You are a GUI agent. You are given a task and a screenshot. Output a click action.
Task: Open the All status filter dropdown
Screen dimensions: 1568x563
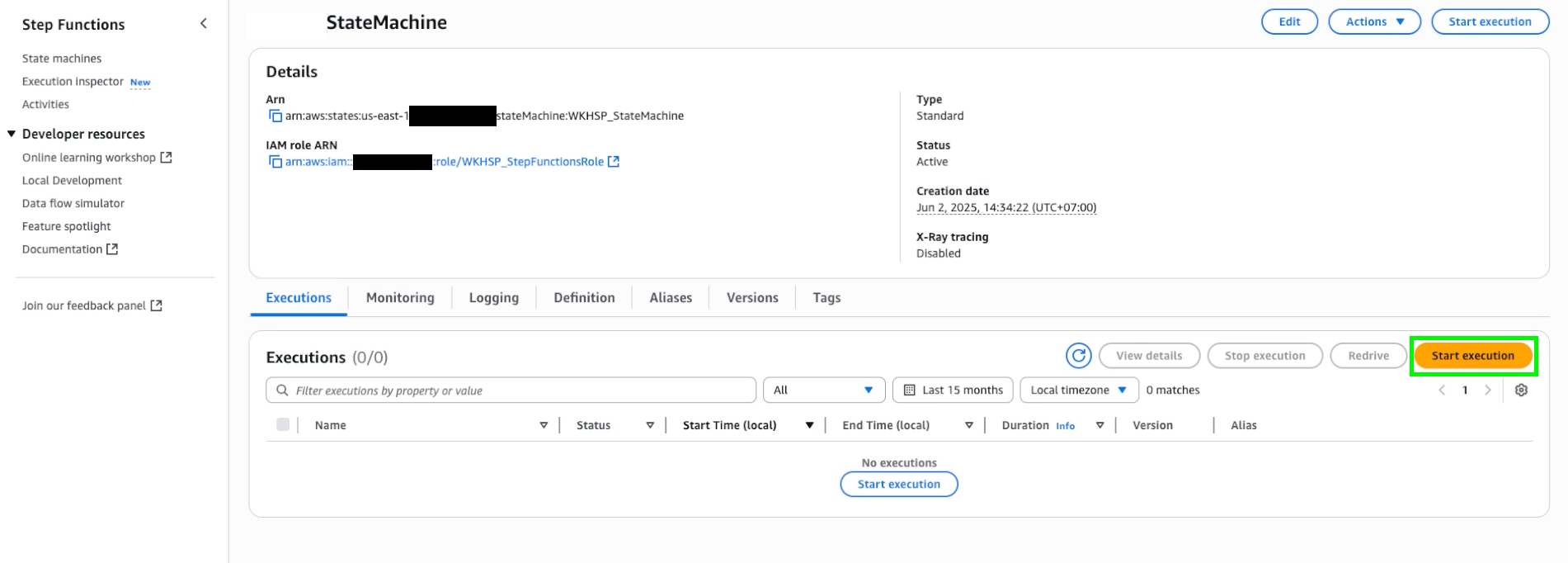pyautogui.click(x=824, y=390)
